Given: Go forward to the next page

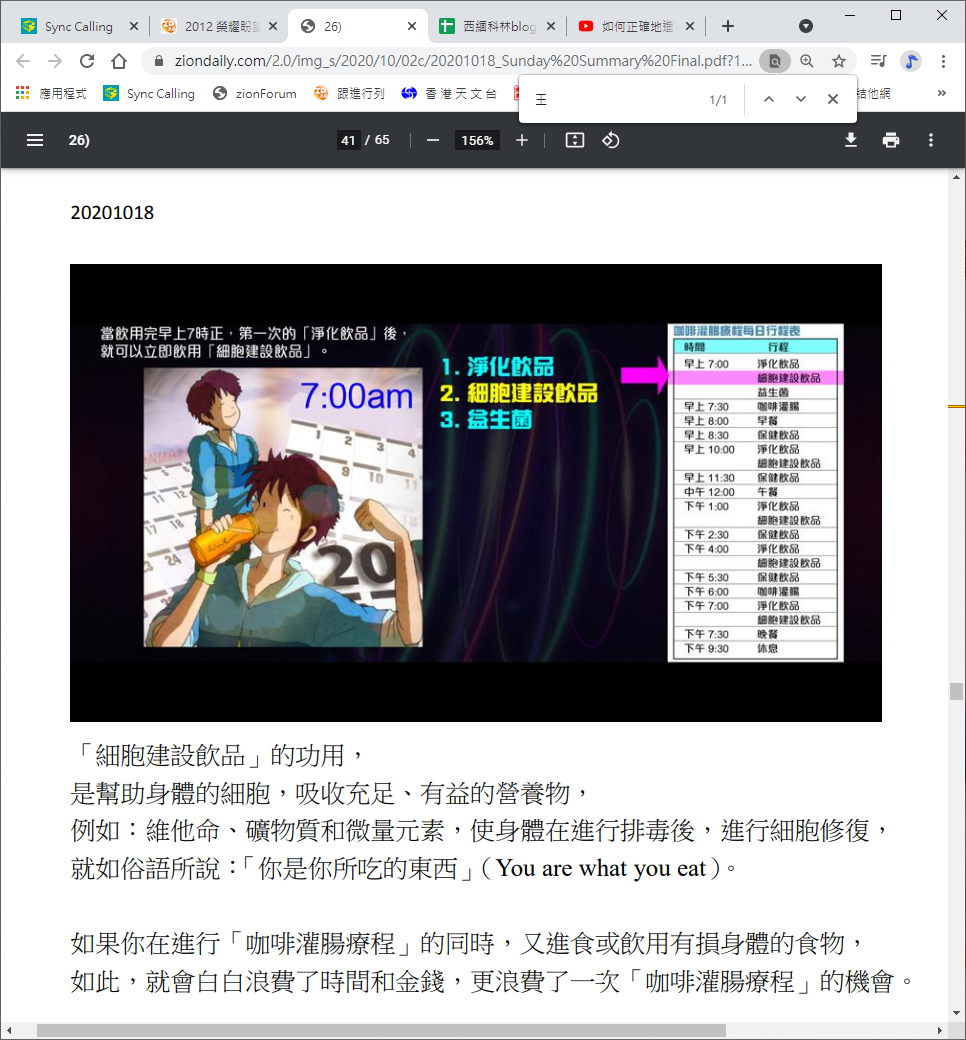Looking at the screenshot, I should click(x=54, y=62).
